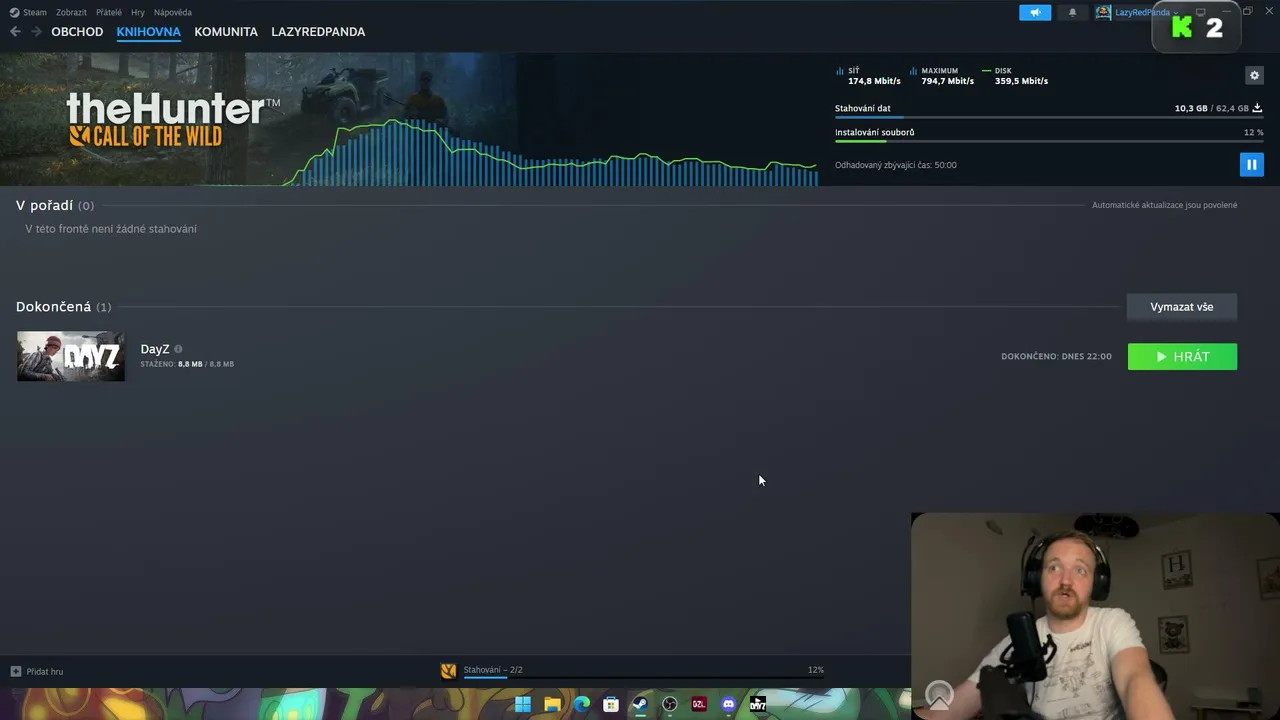Open Microsoft Store from the taskbar
Screen dimensions: 1280x720
pos(611,704)
